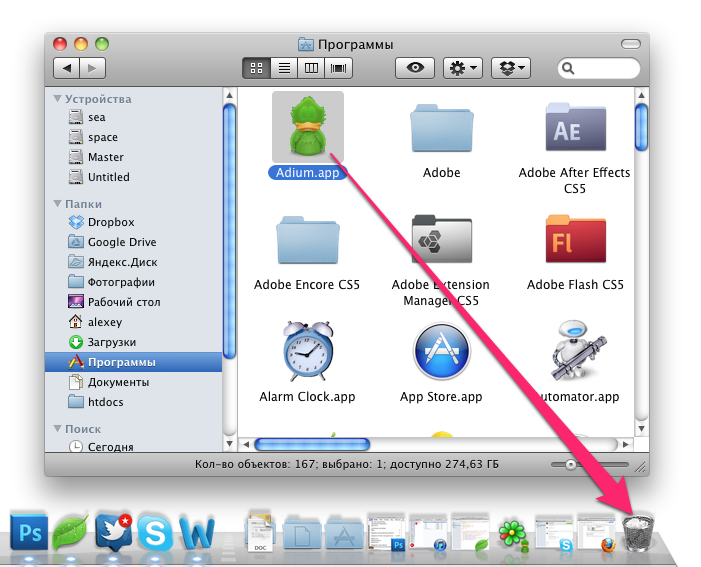Image resolution: width=701 pixels, height=567 pixels.
Task: Go back with the left arrow button
Action: tap(67, 68)
